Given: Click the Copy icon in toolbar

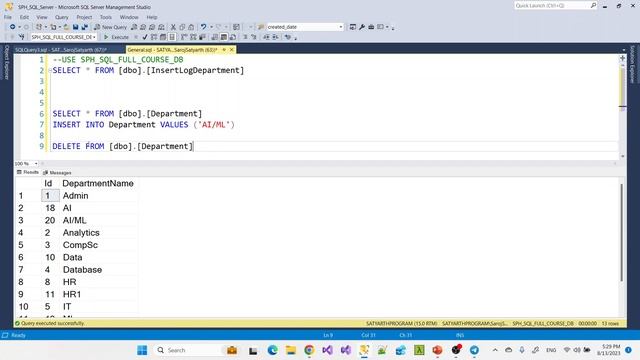Looking at the screenshot, I should 182,27.
